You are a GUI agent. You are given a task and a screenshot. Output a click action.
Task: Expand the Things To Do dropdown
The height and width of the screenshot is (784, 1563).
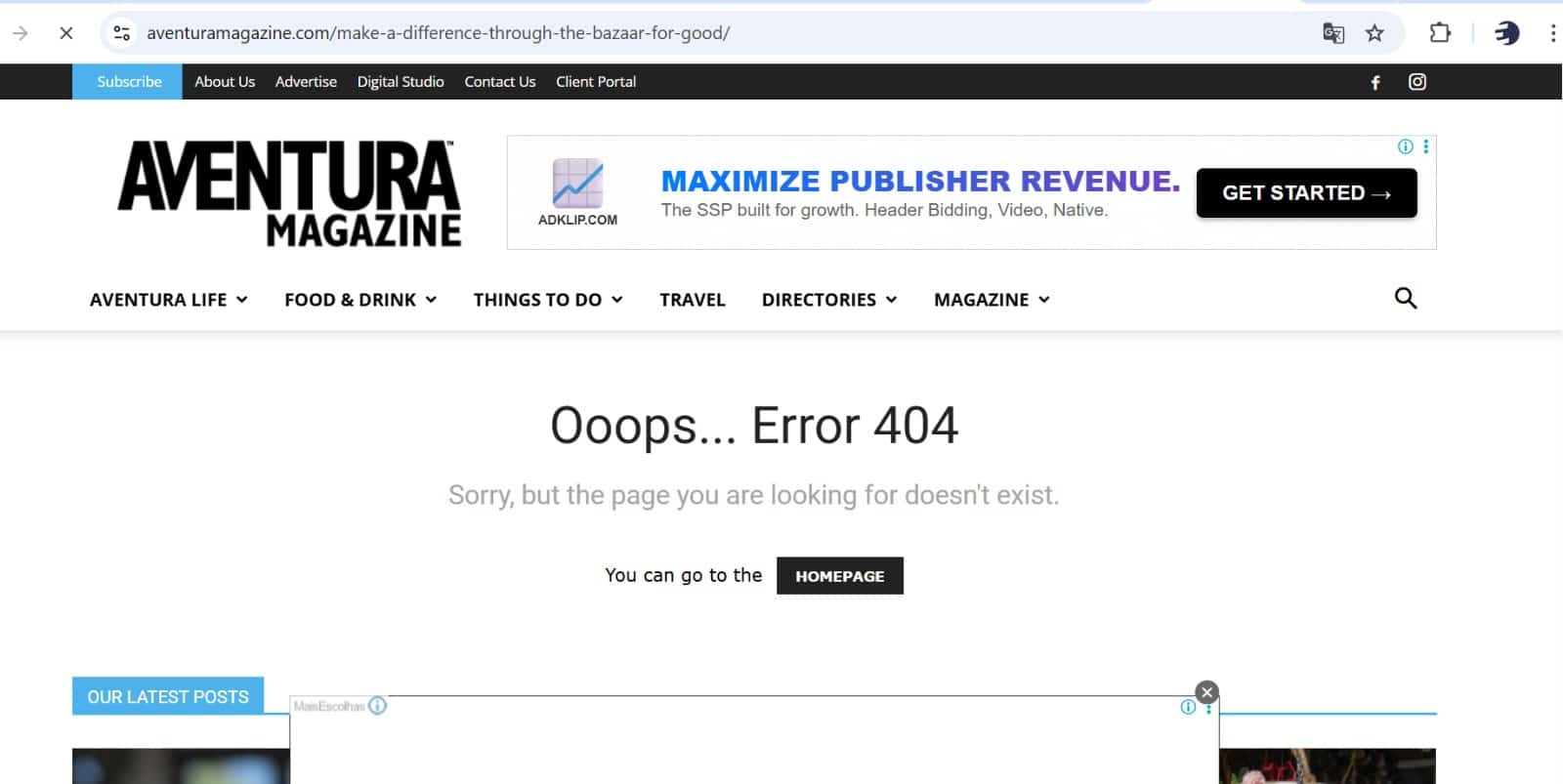click(547, 300)
